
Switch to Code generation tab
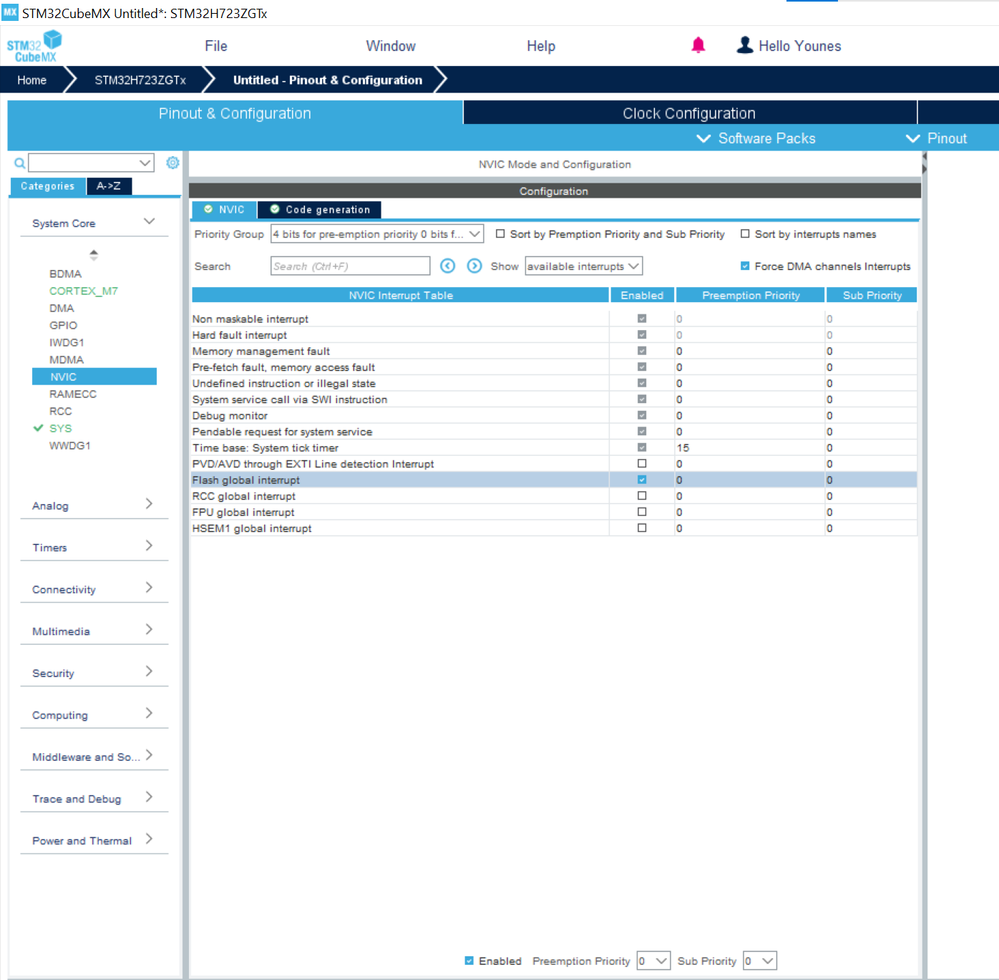[x=320, y=210]
